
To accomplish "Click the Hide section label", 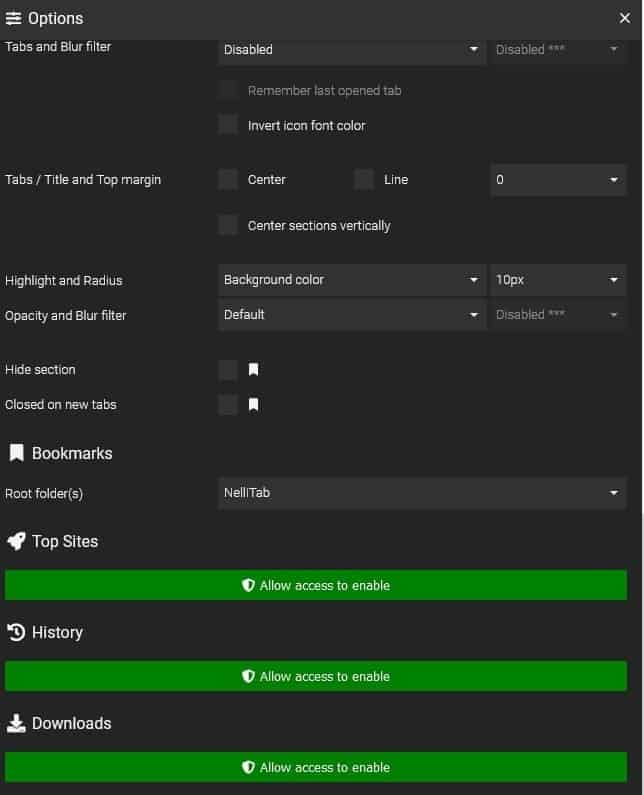I will [40, 370].
